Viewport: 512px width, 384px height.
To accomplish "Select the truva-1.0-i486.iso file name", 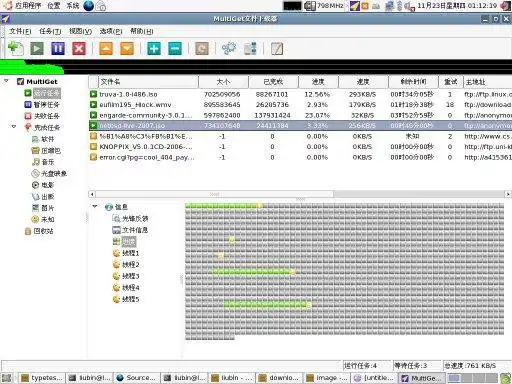I will click(128, 94).
